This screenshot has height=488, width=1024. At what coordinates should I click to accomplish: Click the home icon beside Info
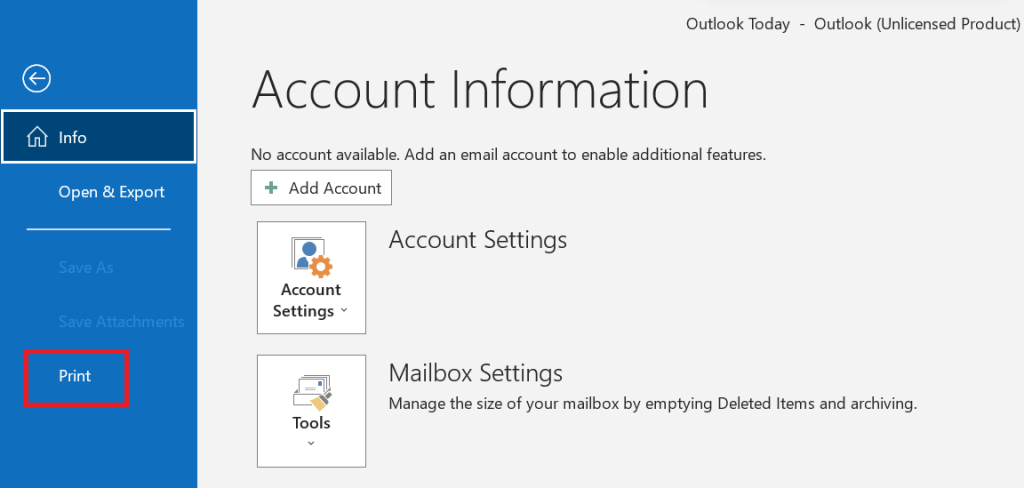click(37, 137)
